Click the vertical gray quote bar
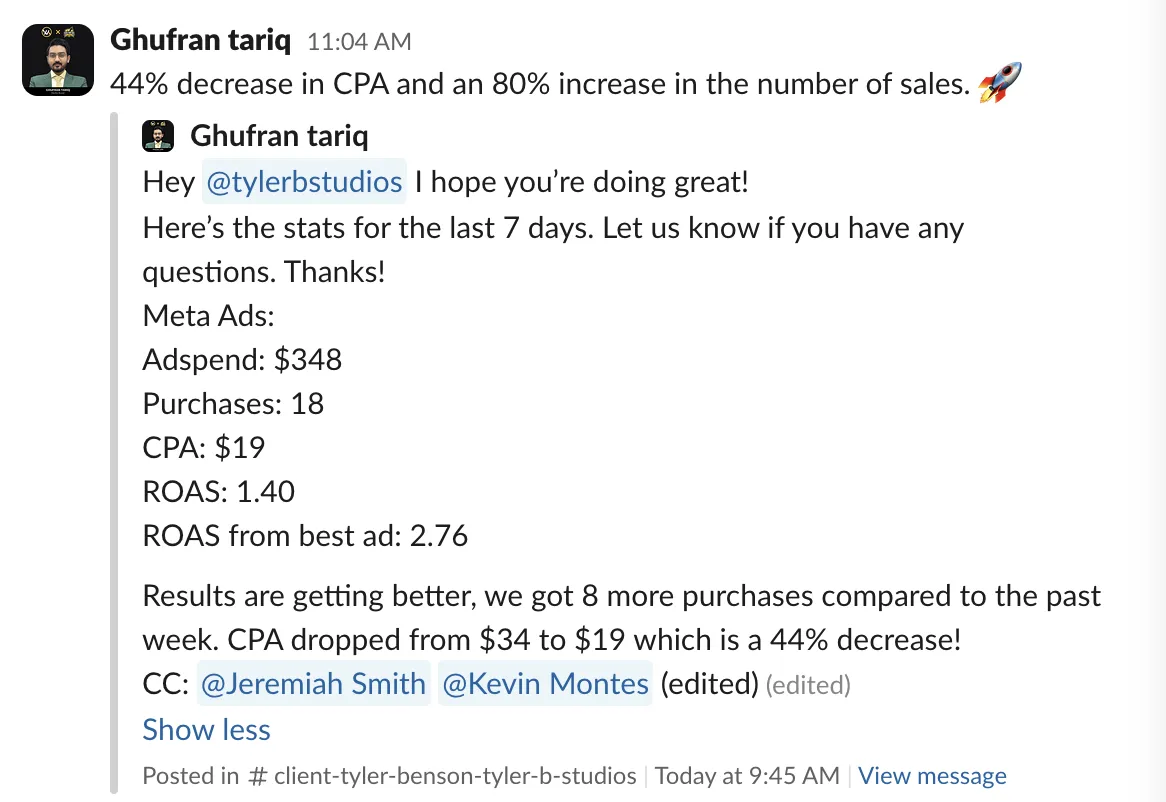 pos(114,453)
